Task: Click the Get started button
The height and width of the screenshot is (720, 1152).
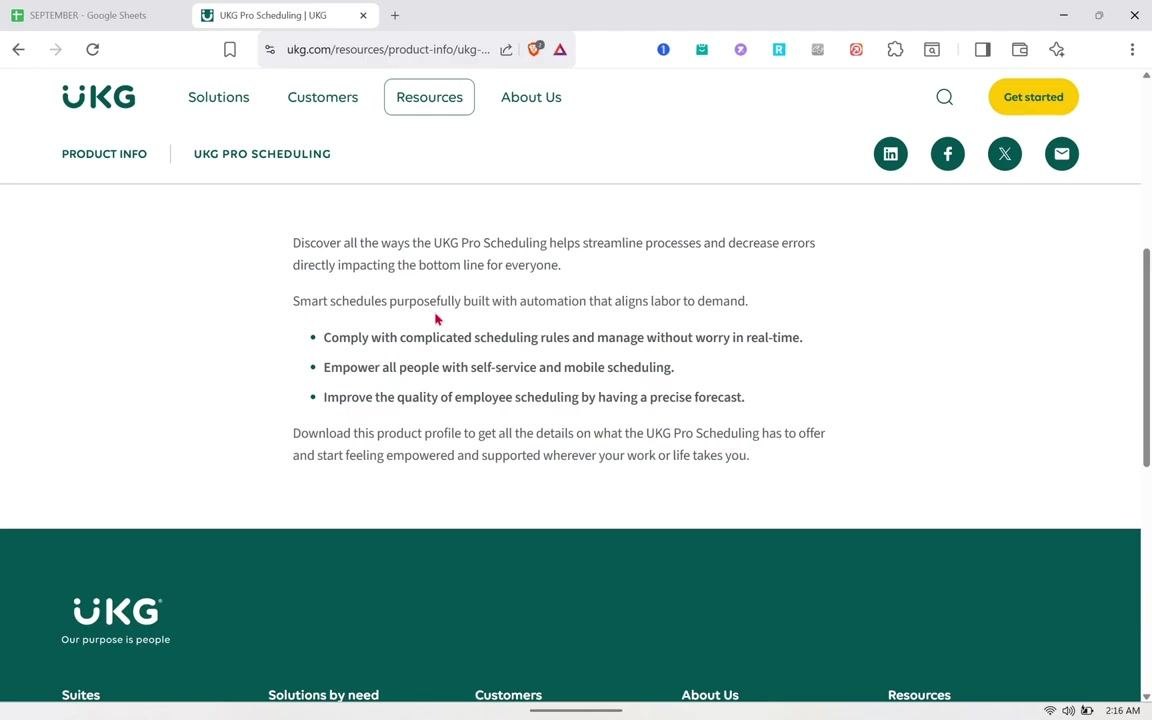Action: (1034, 97)
